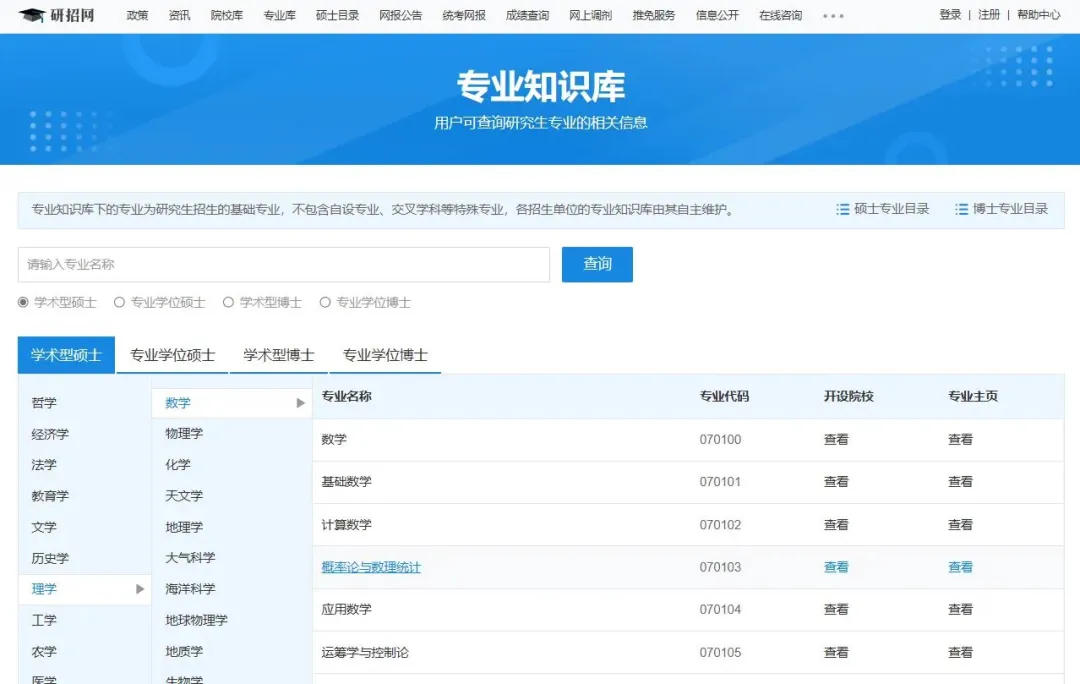Select the 化学 subcategory
The image size is (1080, 684).
[178, 465]
